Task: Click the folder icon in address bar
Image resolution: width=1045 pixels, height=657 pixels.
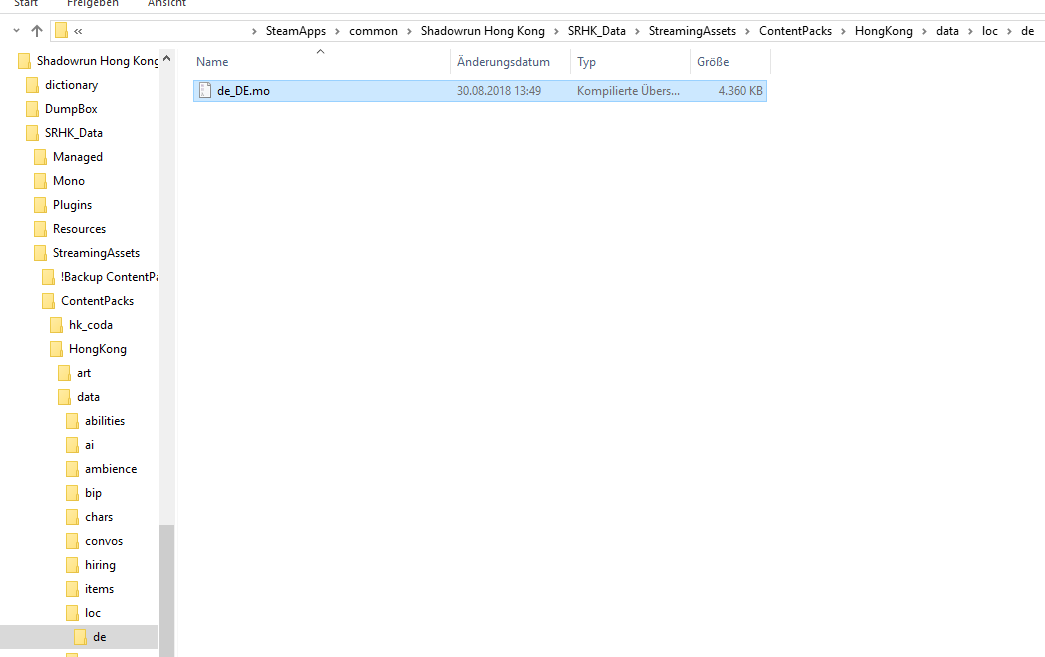Action: coord(61,31)
